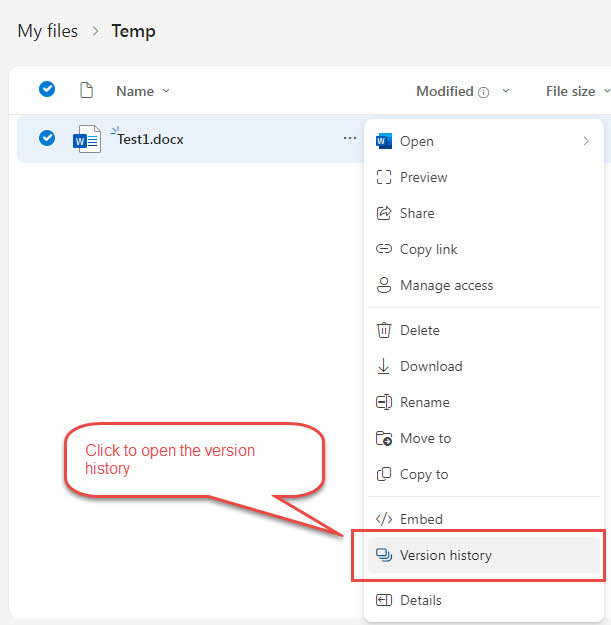Choose Download from the menu
611x625 pixels.
[x=483, y=366]
